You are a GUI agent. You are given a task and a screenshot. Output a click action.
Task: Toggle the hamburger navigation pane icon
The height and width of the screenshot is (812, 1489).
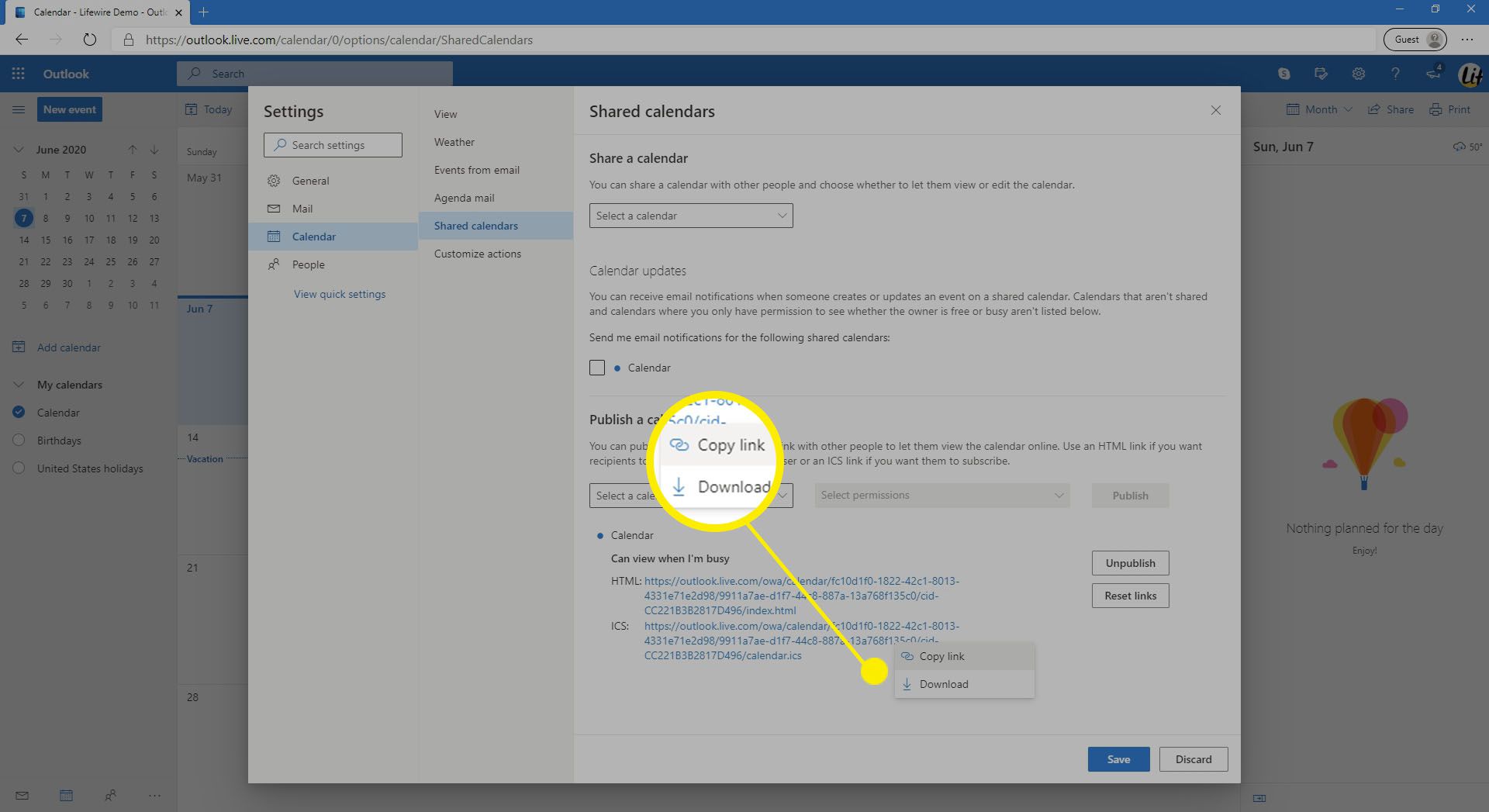coord(19,109)
